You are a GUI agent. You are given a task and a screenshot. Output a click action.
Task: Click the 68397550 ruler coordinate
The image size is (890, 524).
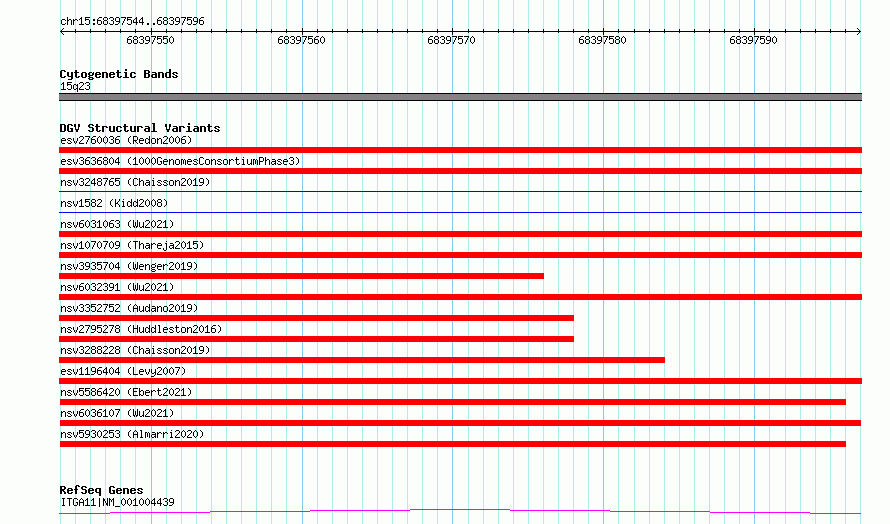point(150,40)
